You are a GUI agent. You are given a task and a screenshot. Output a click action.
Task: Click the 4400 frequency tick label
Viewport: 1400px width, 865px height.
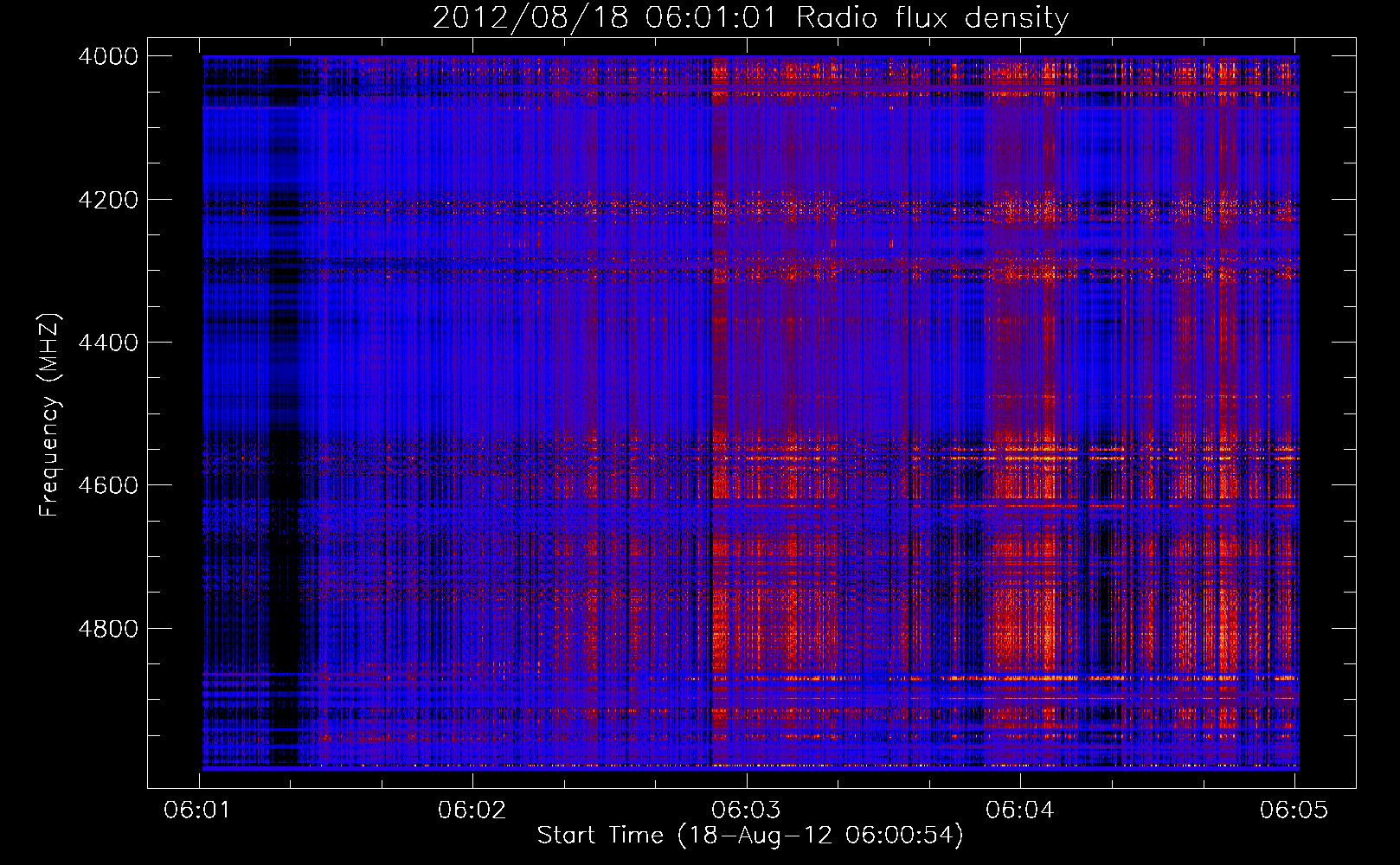(108, 343)
